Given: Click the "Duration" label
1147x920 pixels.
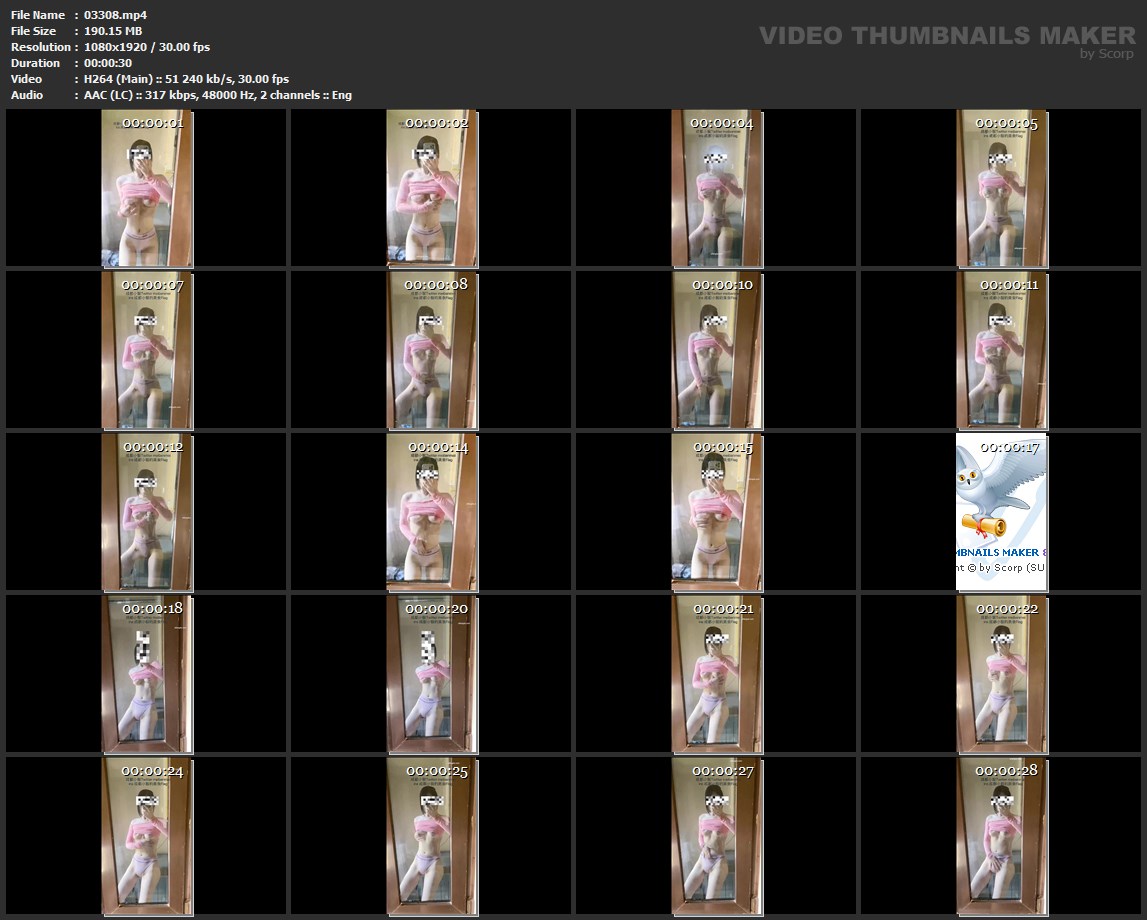Looking at the screenshot, I should (x=35, y=63).
